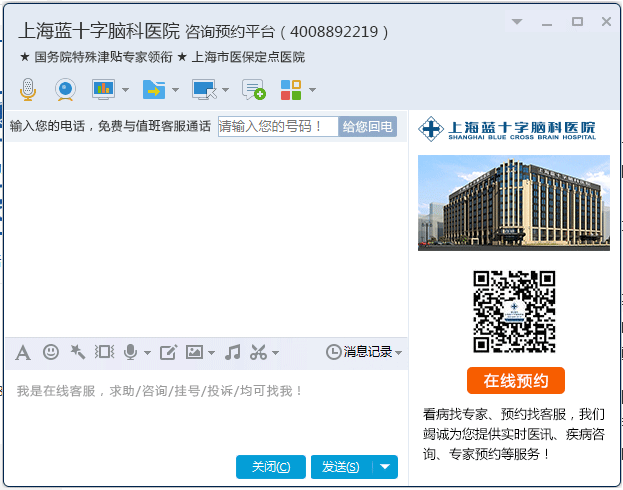Minimize the chat window
Screen dimensions: 623x490
tap(547, 23)
